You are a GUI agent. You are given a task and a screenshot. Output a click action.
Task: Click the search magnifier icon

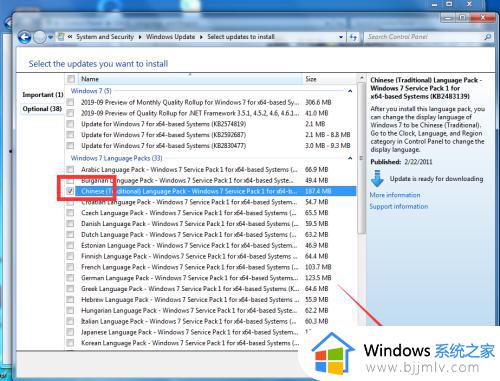click(x=488, y=37)
